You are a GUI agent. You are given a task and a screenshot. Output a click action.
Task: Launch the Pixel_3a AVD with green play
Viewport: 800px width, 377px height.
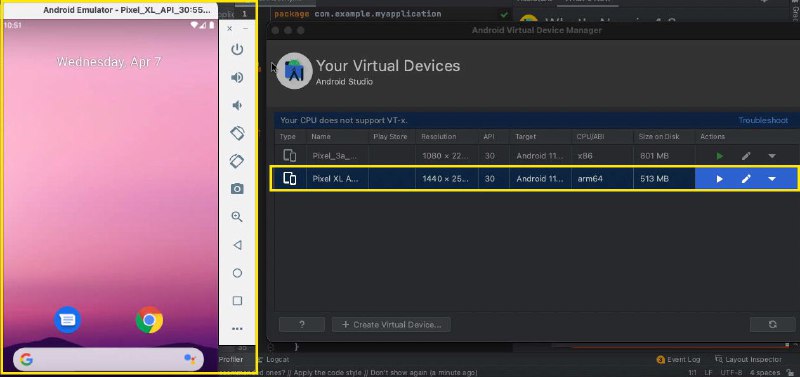point(719,156)
